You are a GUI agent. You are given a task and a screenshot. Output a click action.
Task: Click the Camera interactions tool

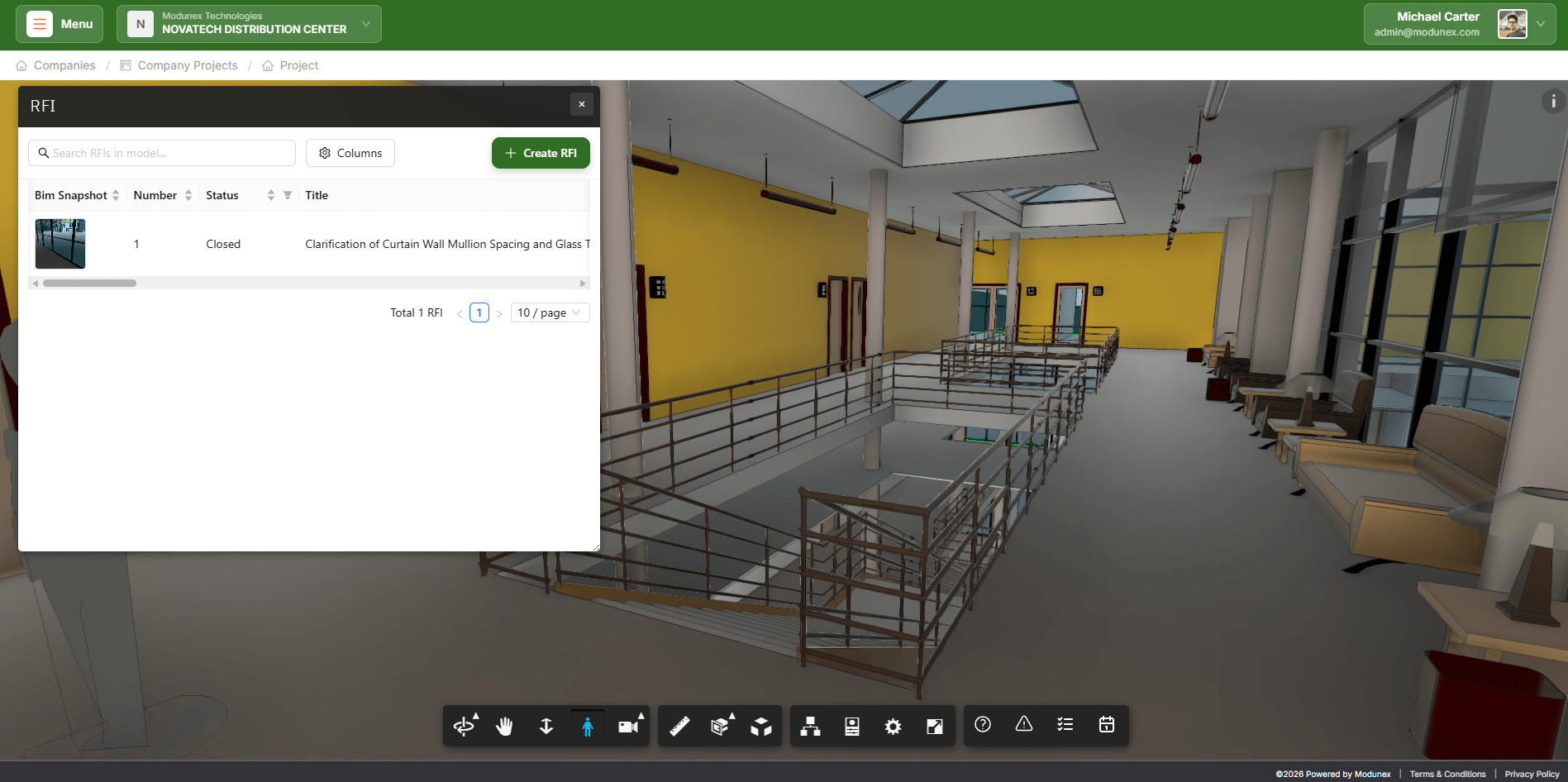[628, 726]
